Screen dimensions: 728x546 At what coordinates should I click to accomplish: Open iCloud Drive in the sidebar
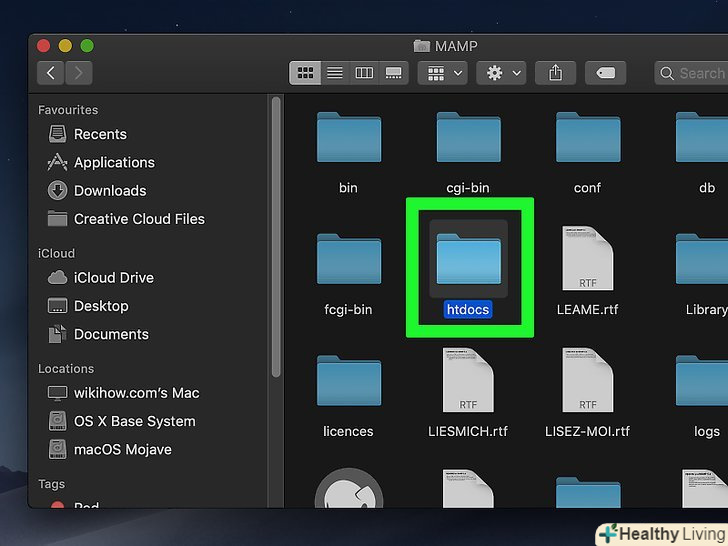coord(101,278)
